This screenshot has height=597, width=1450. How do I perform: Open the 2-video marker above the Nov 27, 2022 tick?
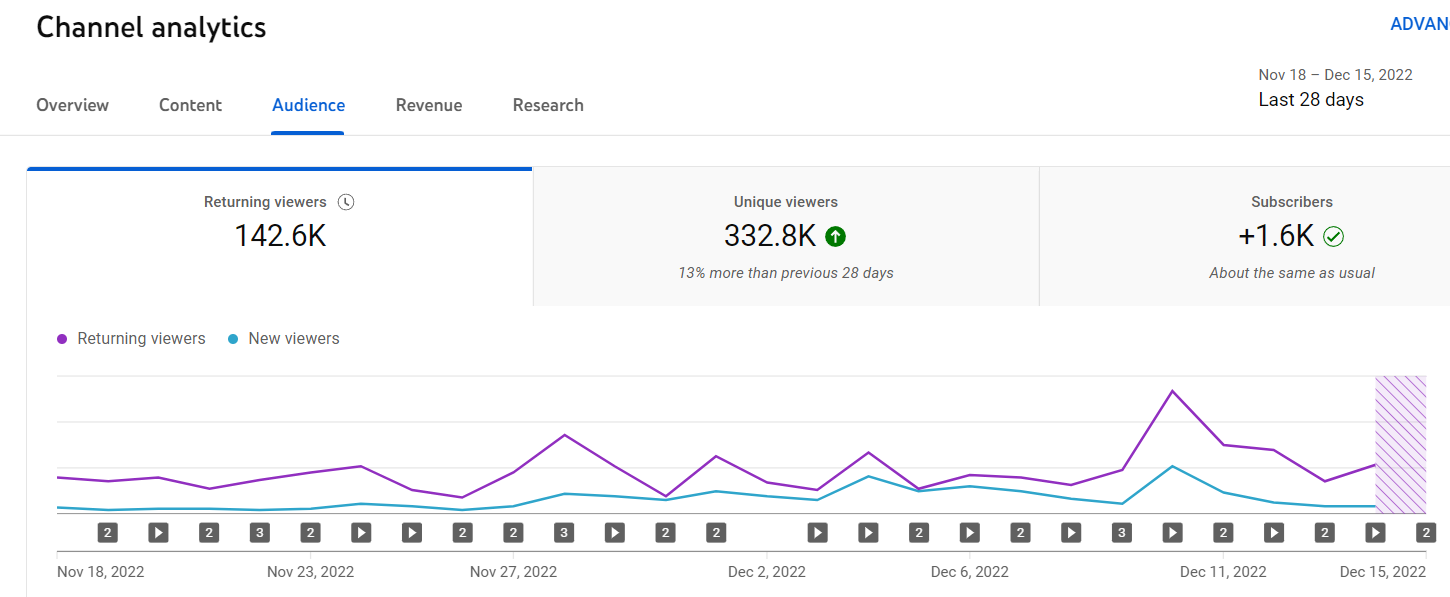[x=513, y=533]
